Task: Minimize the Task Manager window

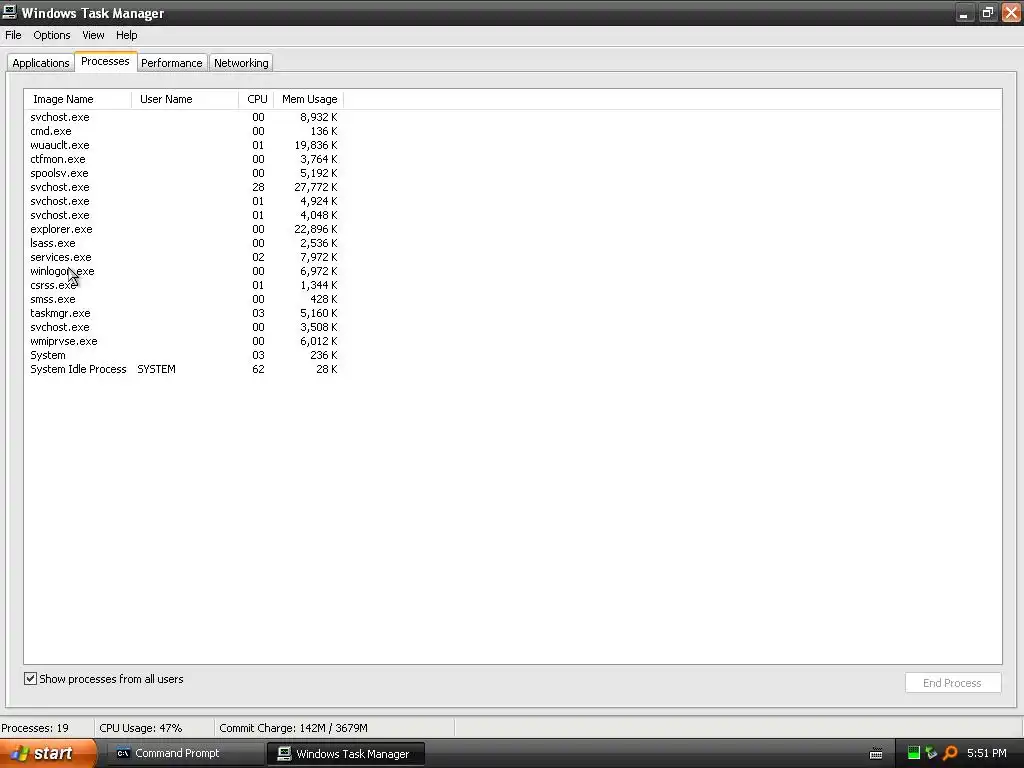Action: click(965, 12)
